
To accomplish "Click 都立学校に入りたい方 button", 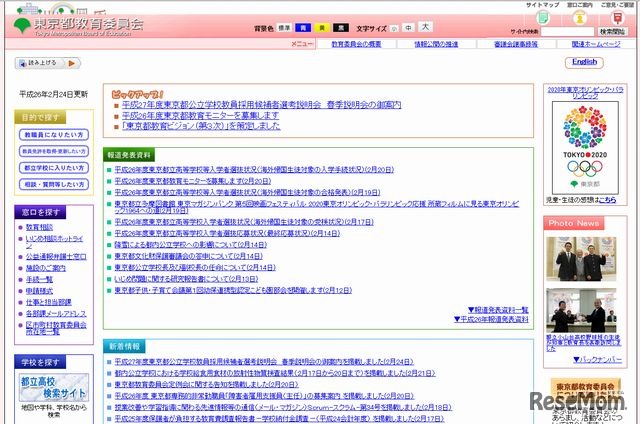I will 54,168.
